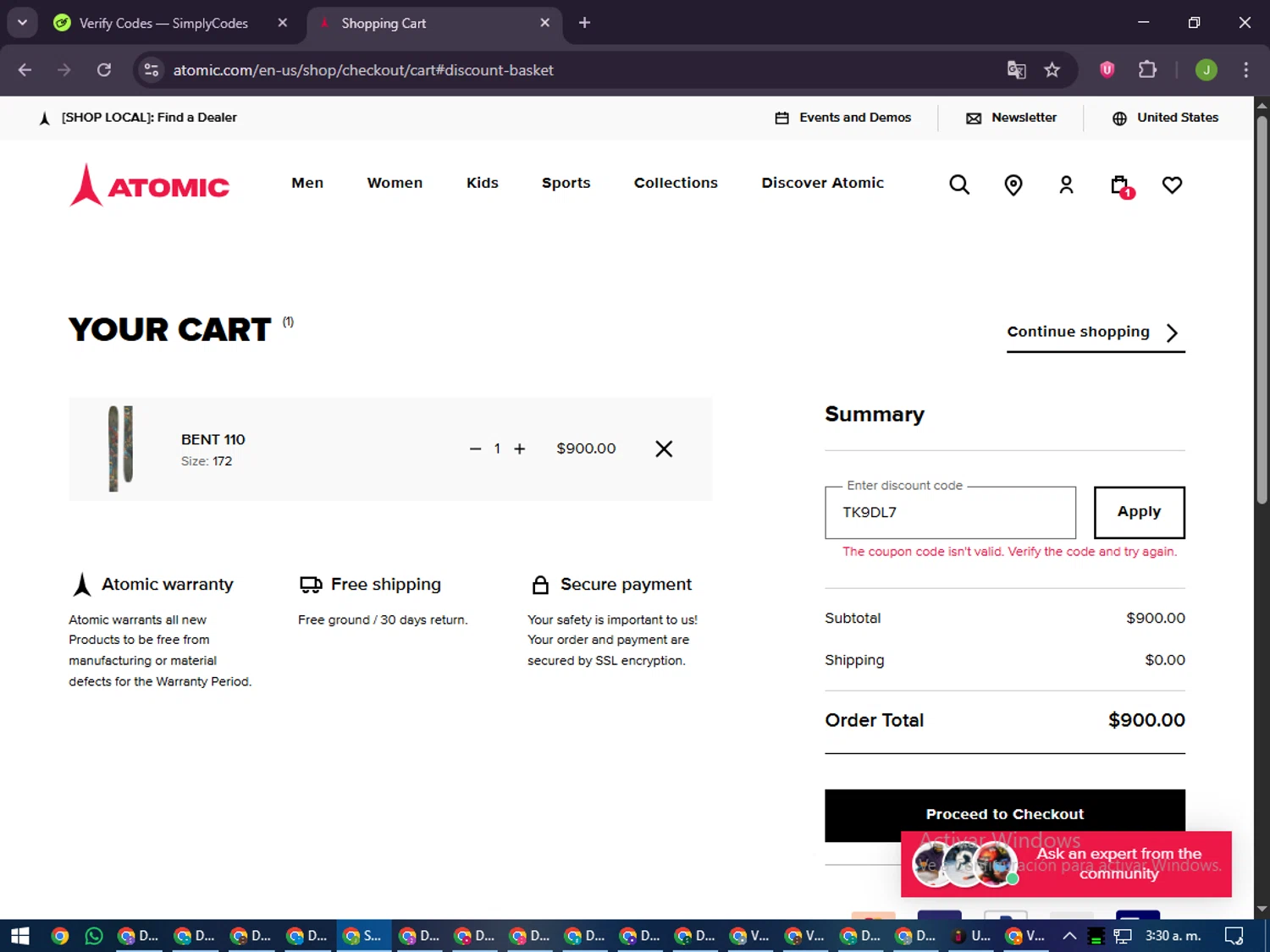Viewport: 1270px width, 952px height.
Task: Open the Kids menu
Action: pyautogui.click(x=483, y=183)
